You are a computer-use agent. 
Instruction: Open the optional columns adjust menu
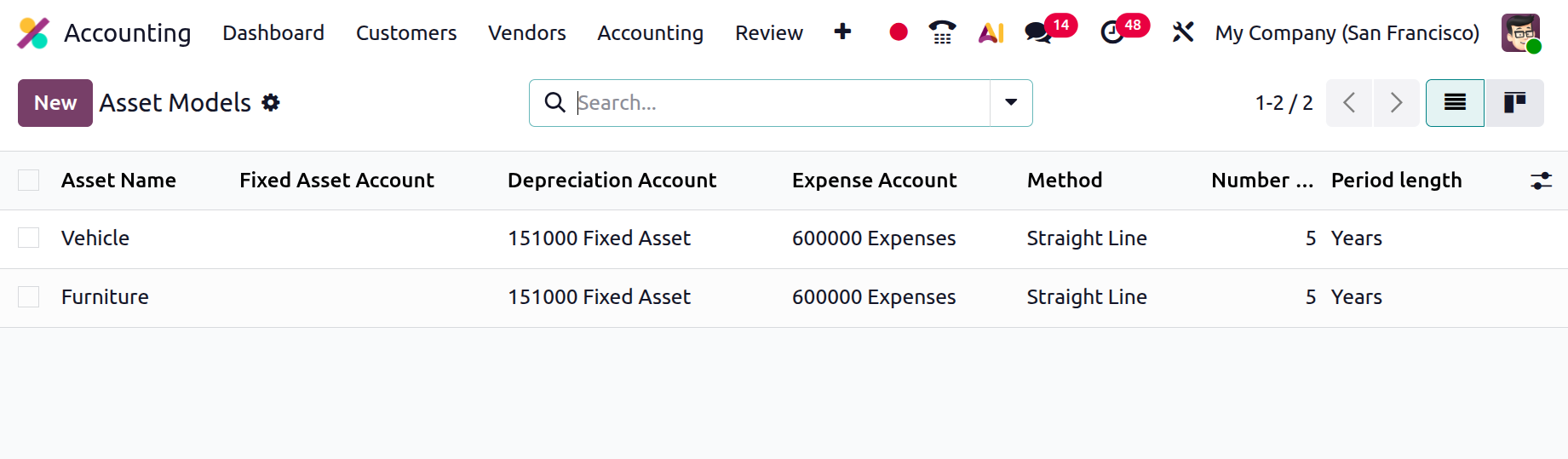coord(1541,181)
